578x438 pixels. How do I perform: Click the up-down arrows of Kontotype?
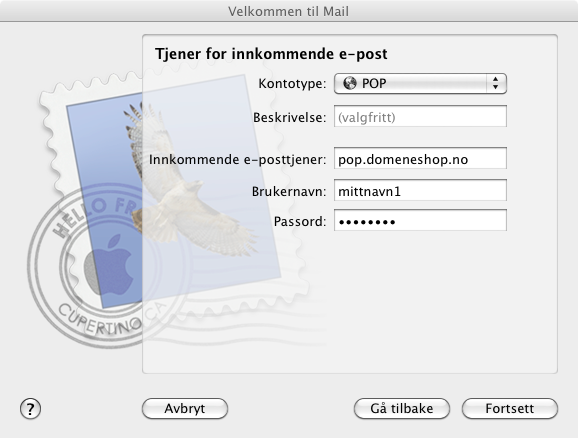(495, 83)
